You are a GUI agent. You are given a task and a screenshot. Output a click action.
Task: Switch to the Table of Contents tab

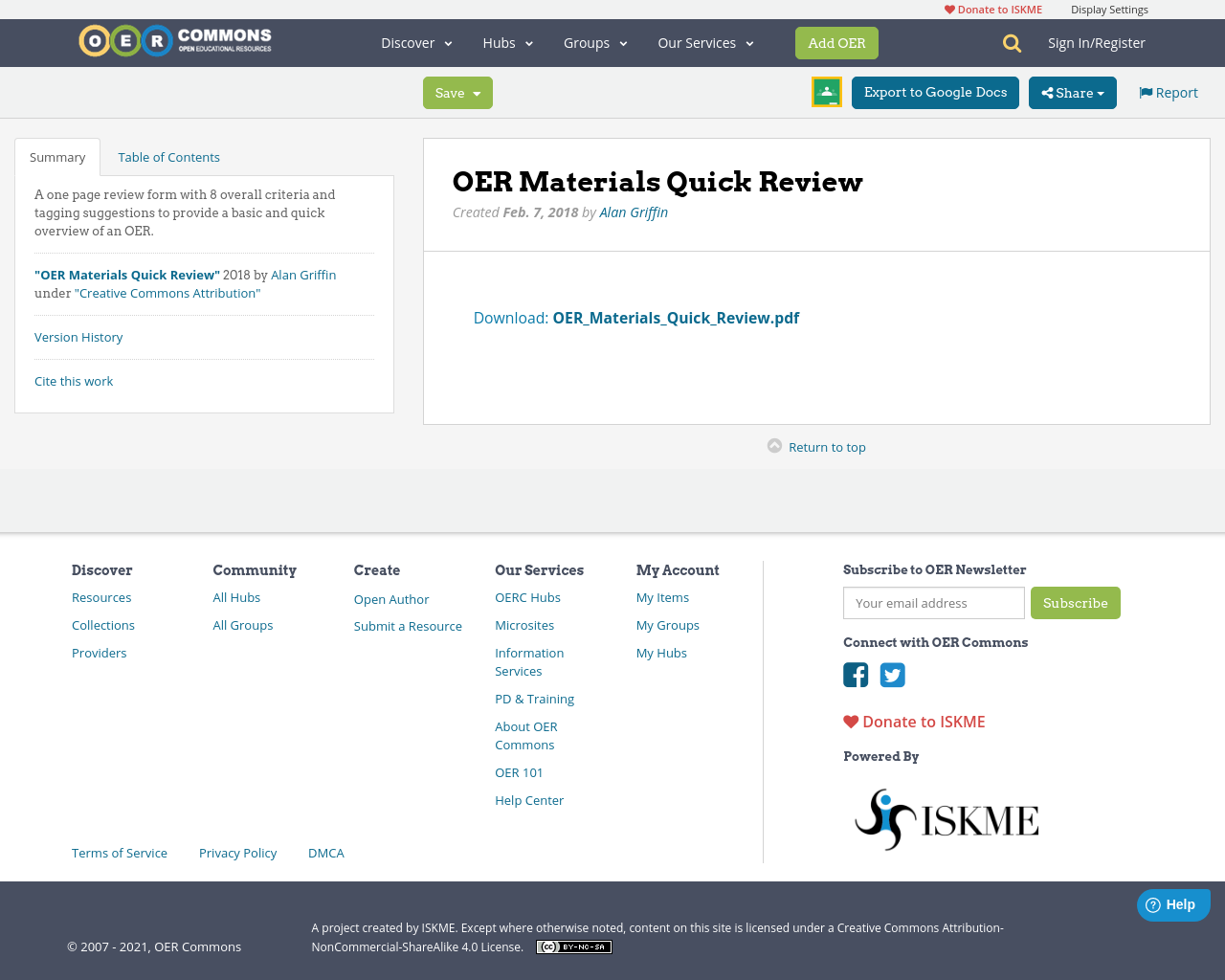pos(168,156)
